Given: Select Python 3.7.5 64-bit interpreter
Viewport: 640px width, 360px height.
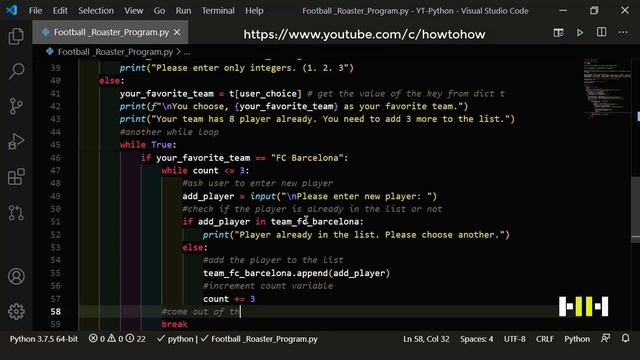Looking at the screenshot, I should point(44,339).
